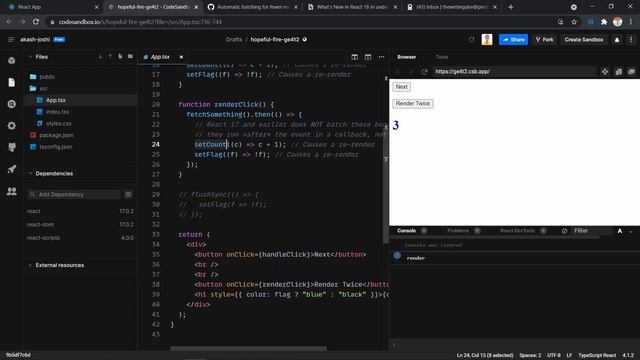
Task: Click the Ln 24, Col 15 position status
Action: tap(484, 355)
